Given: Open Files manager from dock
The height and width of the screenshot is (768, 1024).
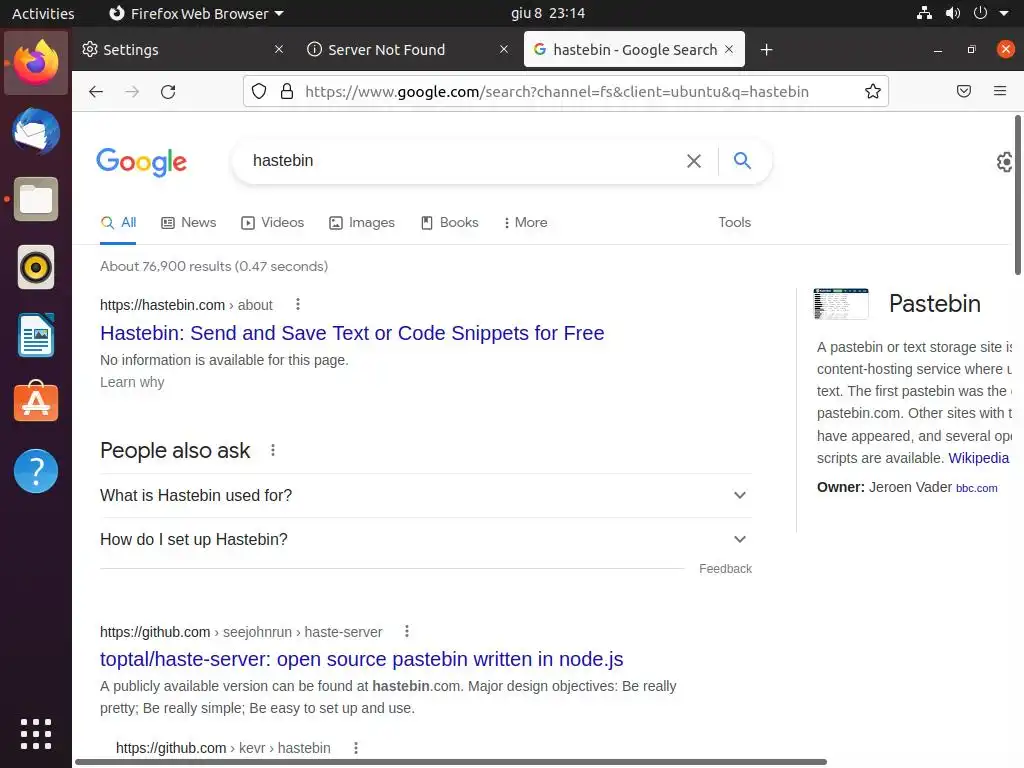Looking at the screenshot, I should click(x=36, y=199).
